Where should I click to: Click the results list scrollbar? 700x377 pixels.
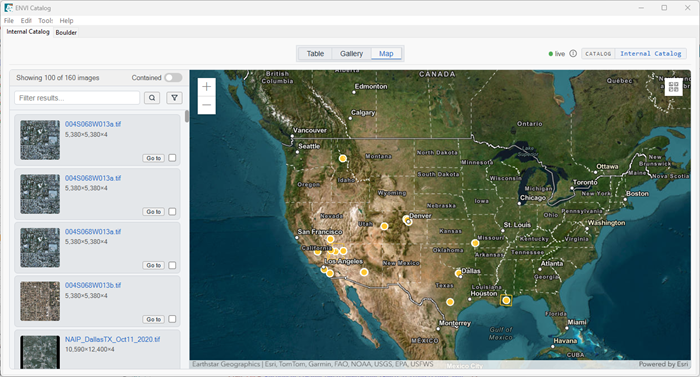(x=187, y=116)
